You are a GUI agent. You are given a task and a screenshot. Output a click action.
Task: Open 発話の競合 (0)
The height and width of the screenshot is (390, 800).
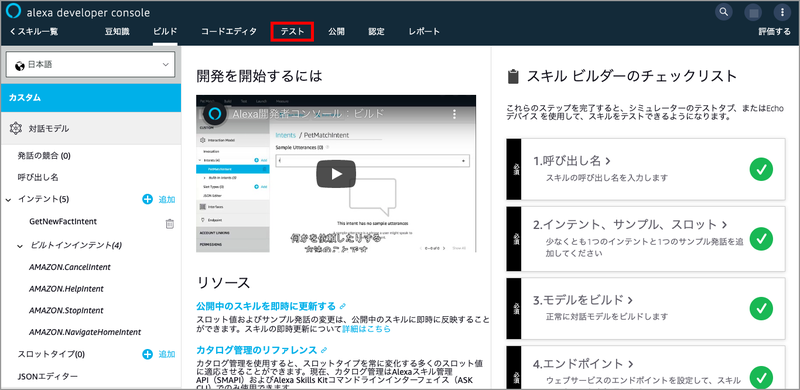click(44, 156)
